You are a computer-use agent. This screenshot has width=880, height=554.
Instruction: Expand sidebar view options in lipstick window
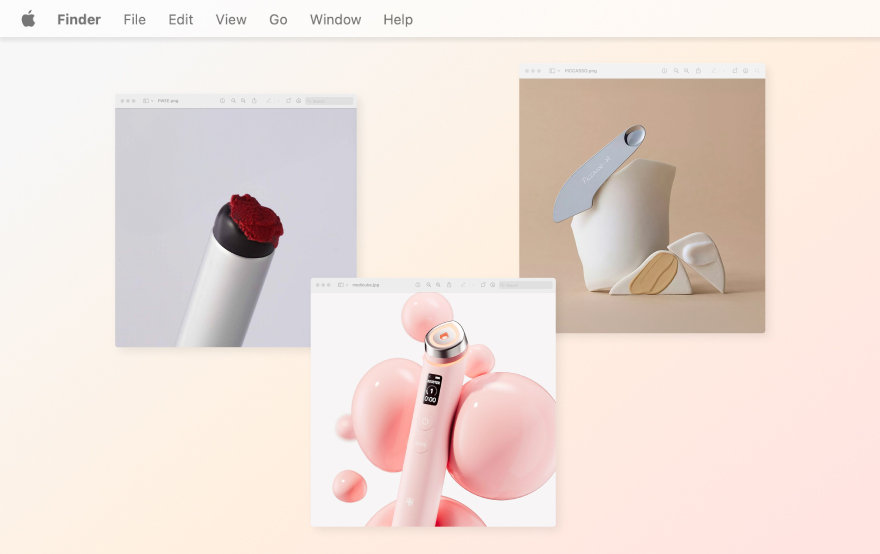pos(152,101)
